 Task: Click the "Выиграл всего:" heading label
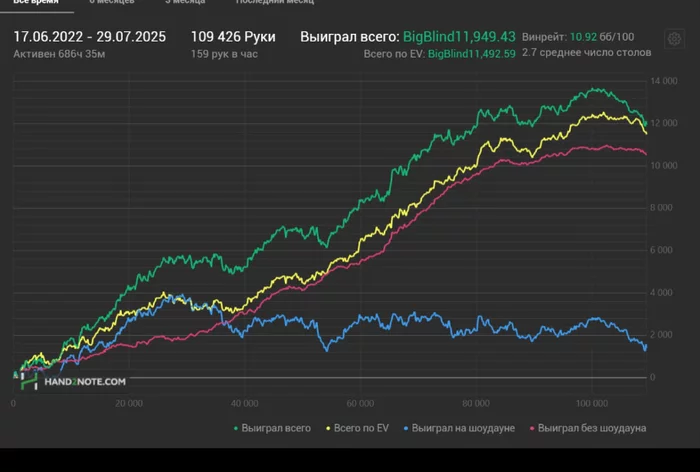(x=350, y=37)
